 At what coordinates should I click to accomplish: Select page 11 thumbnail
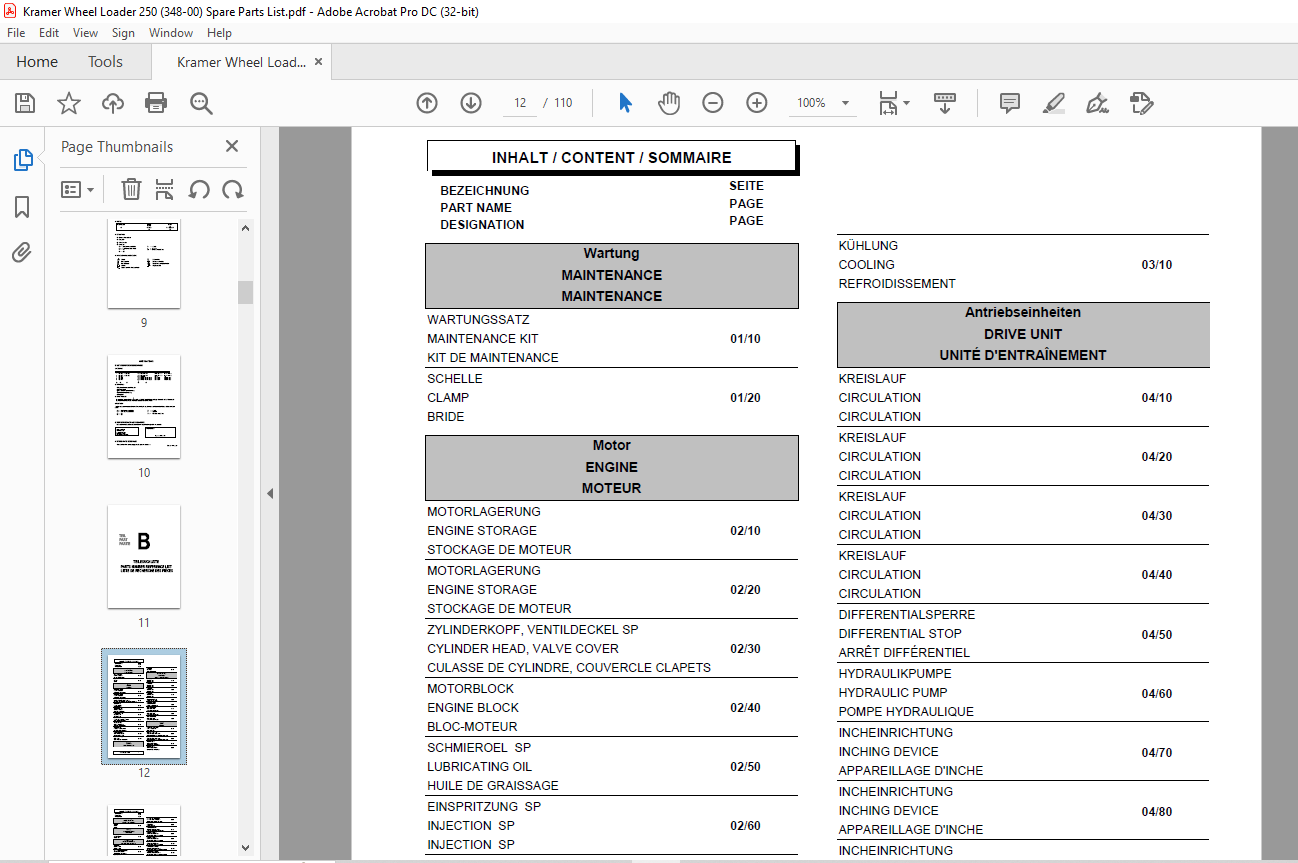click(144, 556)
